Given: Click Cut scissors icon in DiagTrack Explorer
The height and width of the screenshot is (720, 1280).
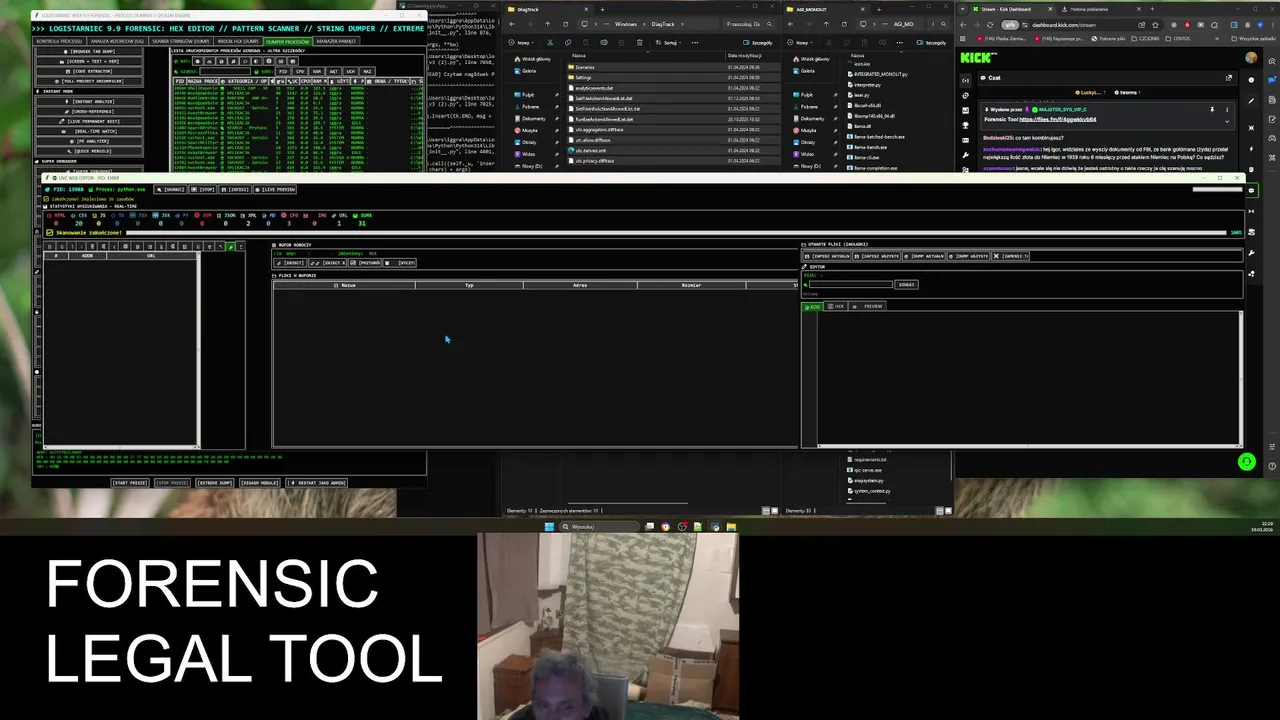Looking at the screenshot, I should pos(550,43).
